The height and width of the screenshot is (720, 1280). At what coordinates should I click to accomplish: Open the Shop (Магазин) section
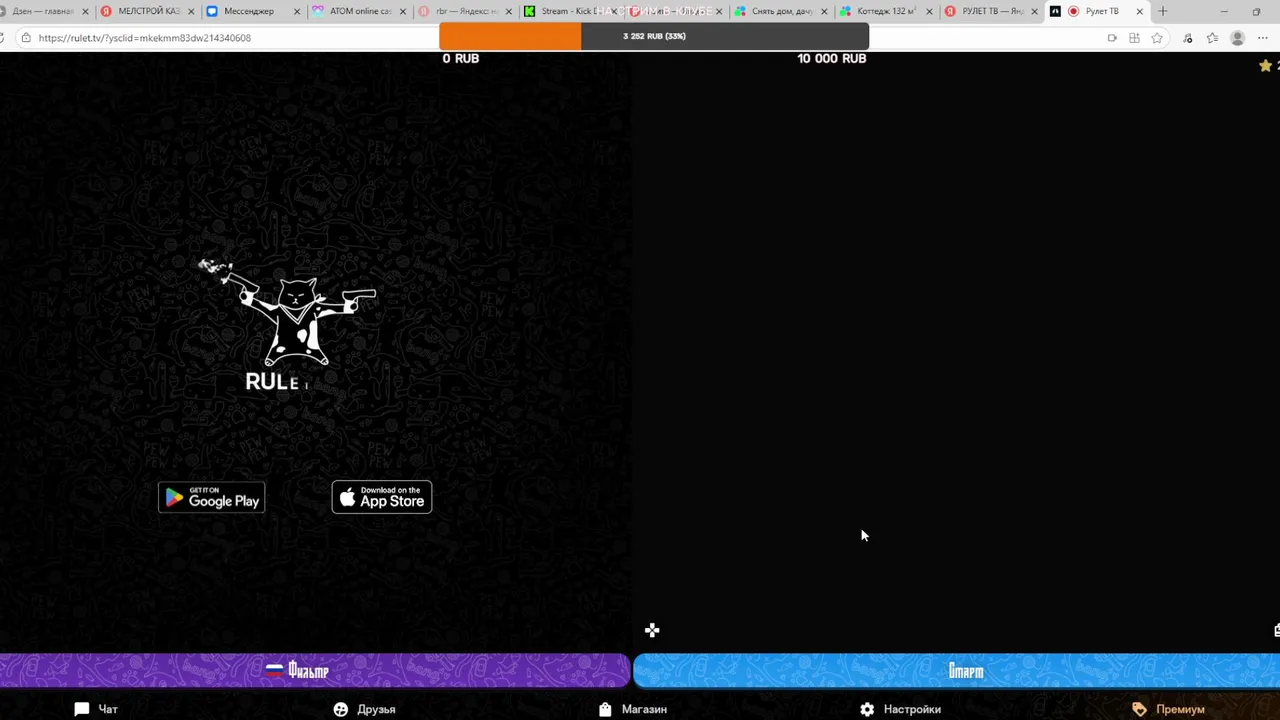tap(633, 709)
